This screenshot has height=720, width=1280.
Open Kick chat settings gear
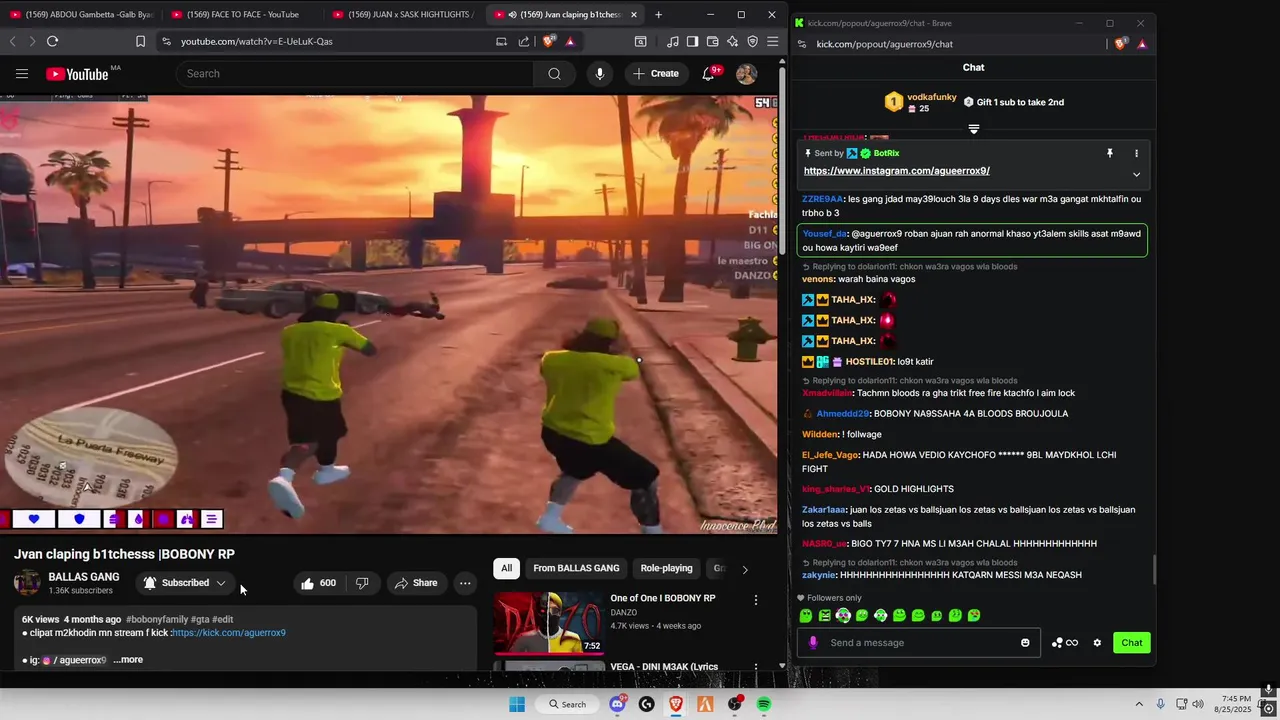click(x=1097, y=642)
